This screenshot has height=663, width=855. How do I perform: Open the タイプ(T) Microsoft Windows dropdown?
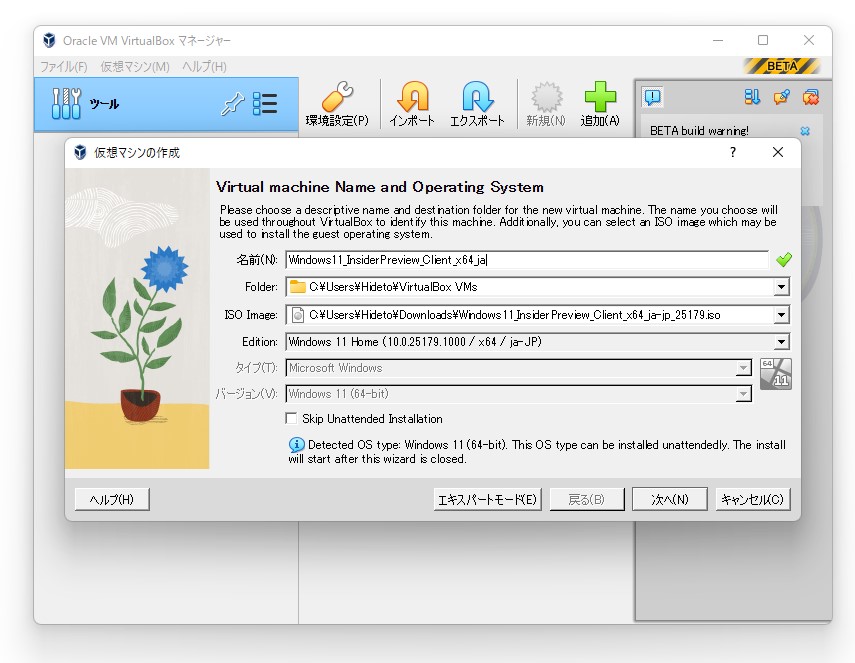(x=519, y=368)
